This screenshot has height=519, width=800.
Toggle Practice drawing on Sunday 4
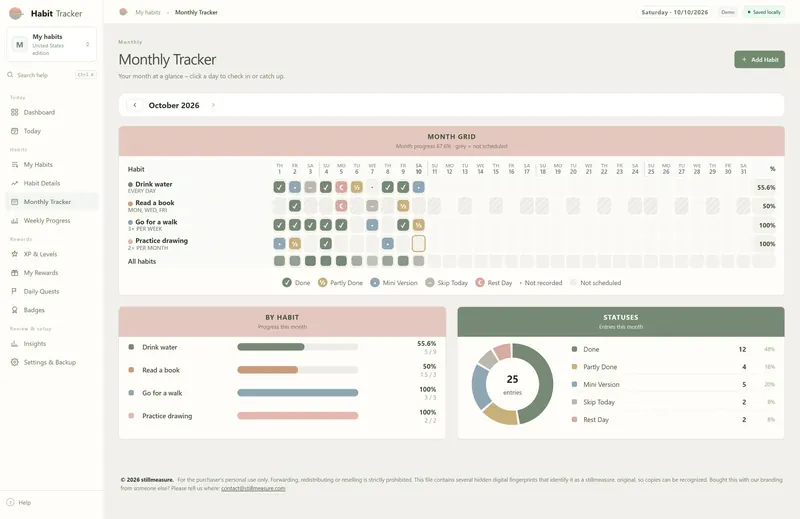[326, 243]
